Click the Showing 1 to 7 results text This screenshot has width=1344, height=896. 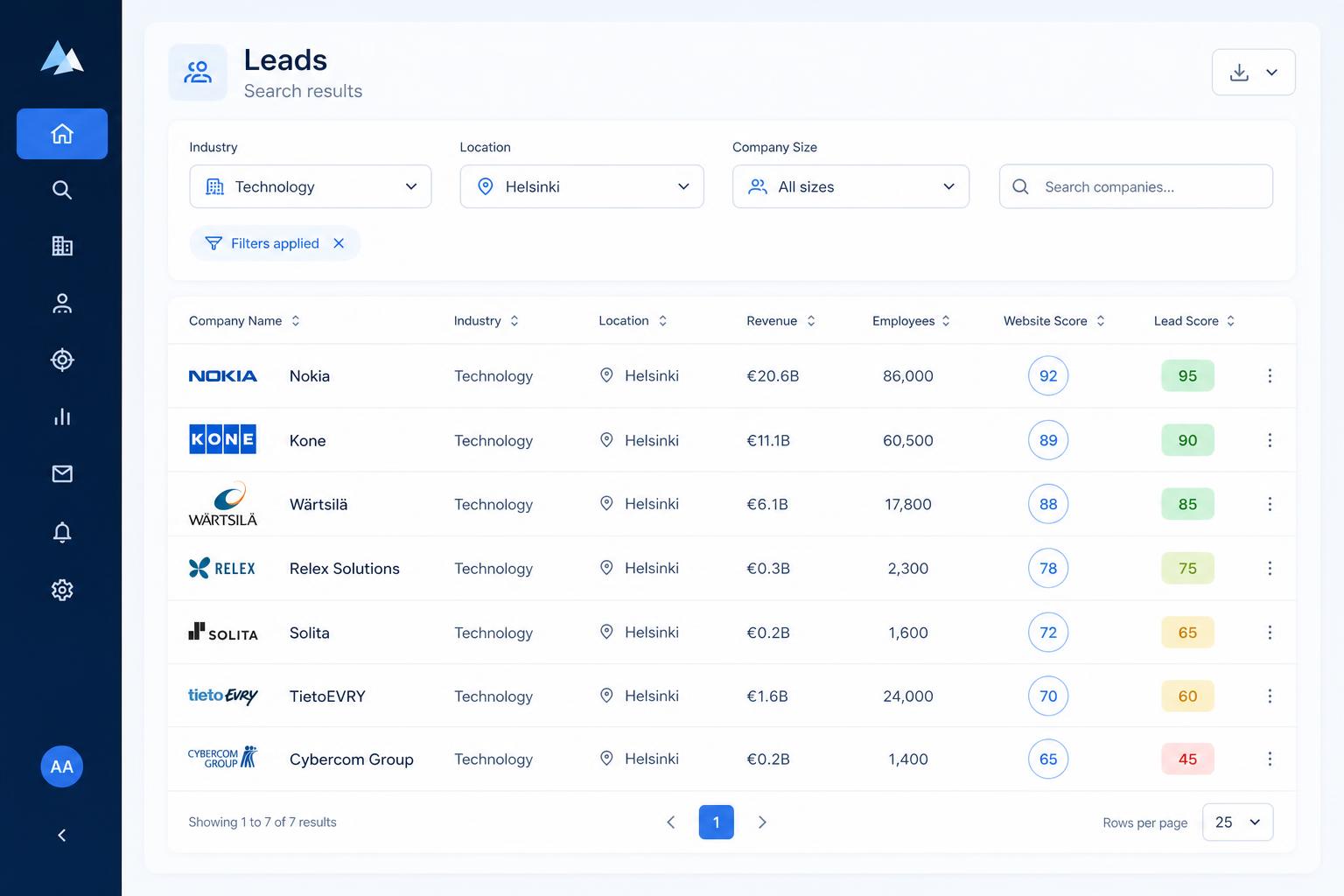tap(262, 822)
